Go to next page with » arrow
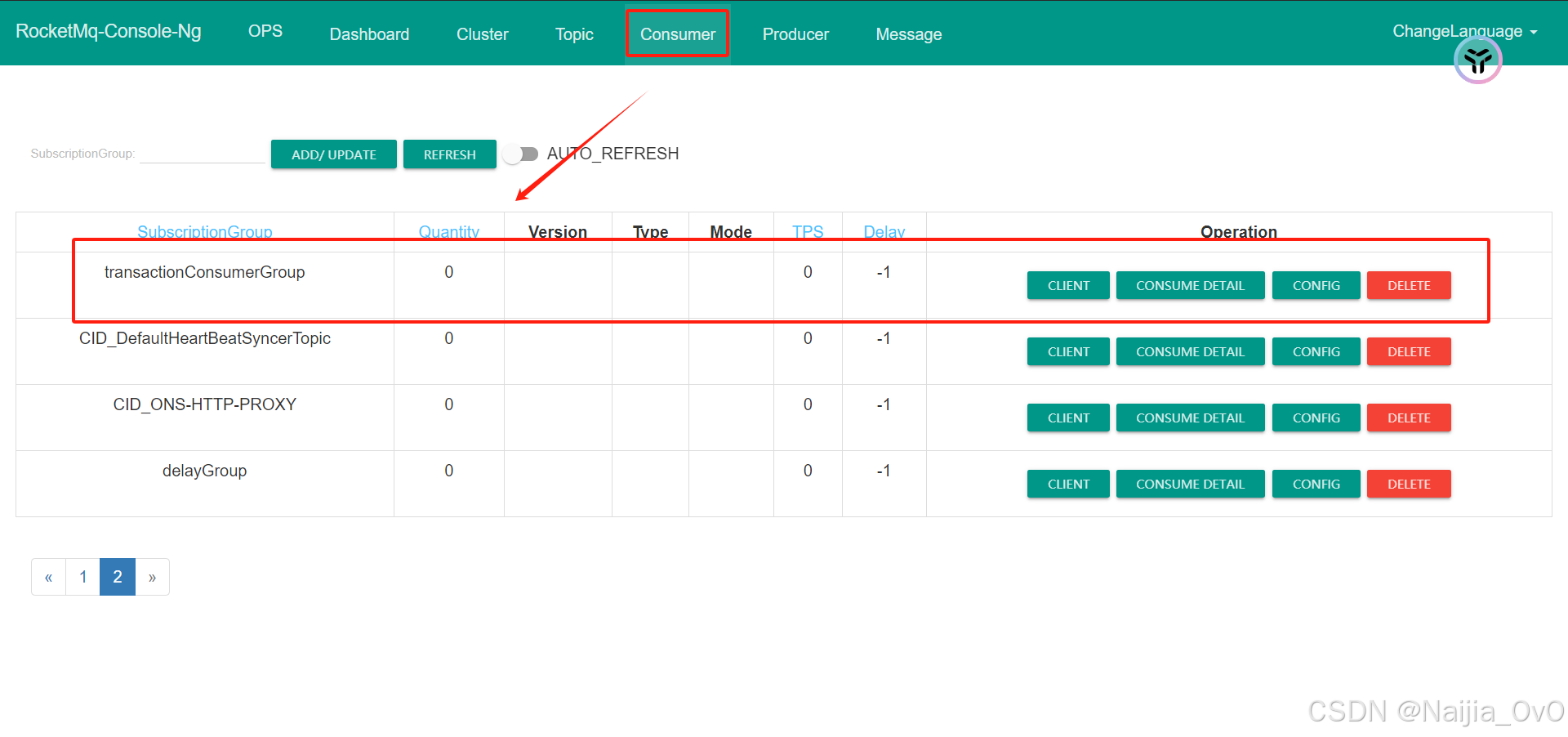The height and width of the screenshot is (737, 1568). tap(152, 577)
